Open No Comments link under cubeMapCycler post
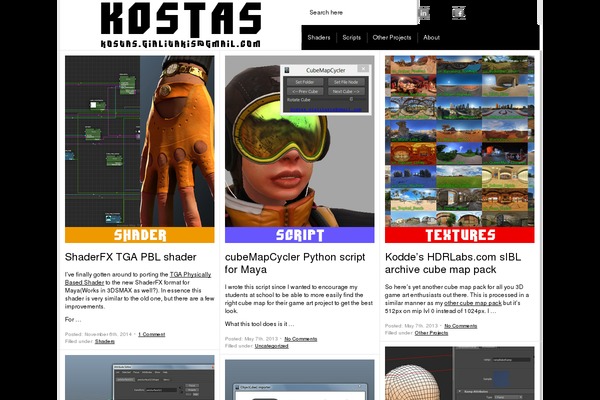This screenshot has width=600, height=400. (301, 339)
